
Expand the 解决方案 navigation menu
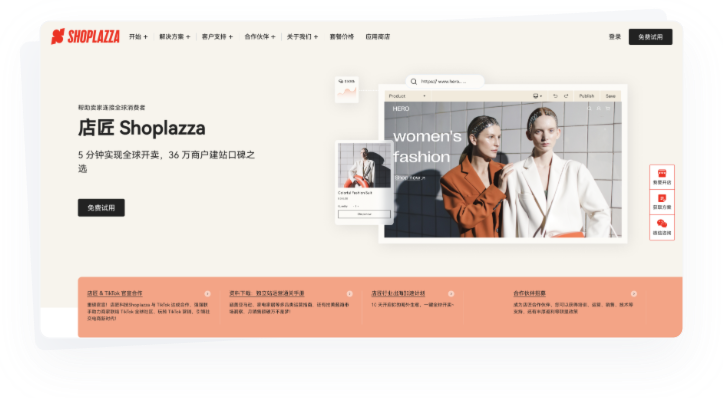click(174, 36)
